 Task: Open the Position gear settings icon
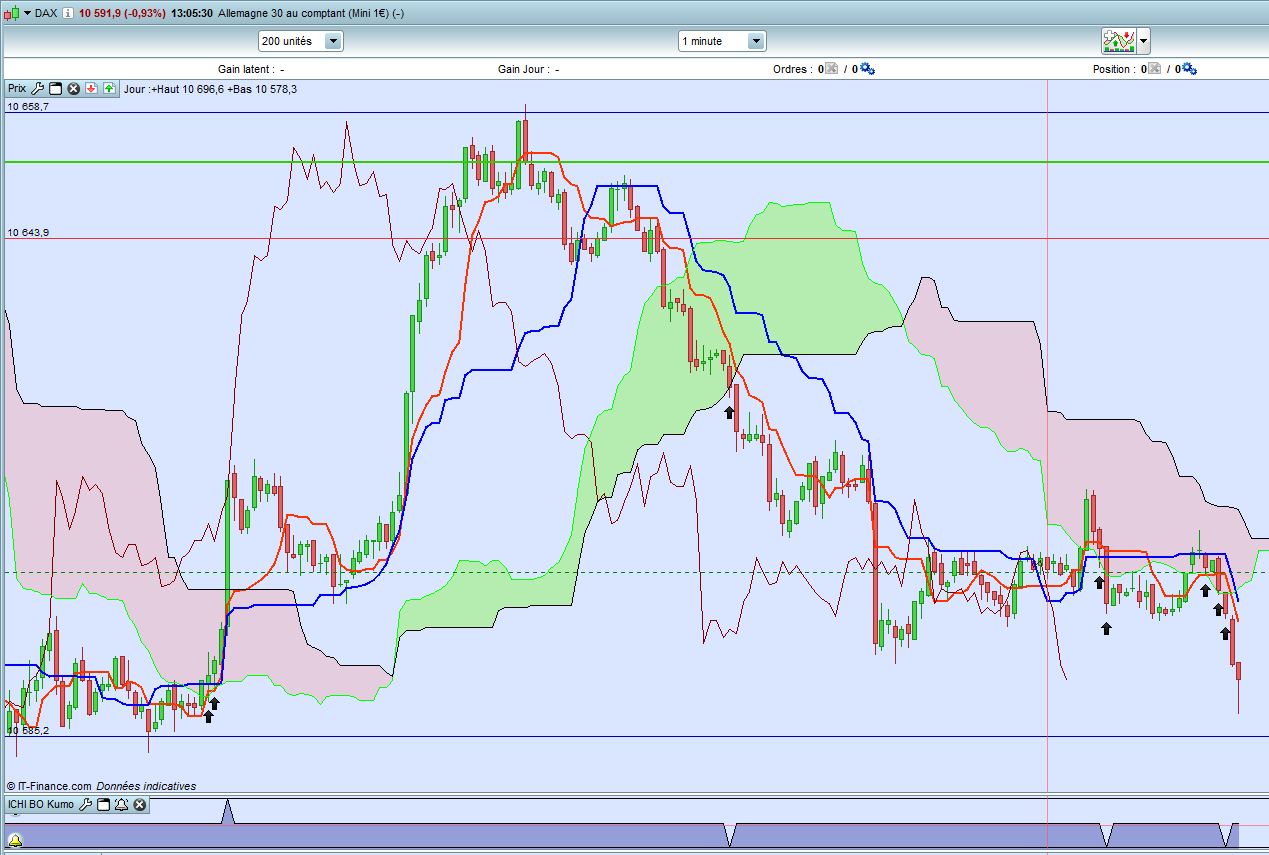point(1188,69)
